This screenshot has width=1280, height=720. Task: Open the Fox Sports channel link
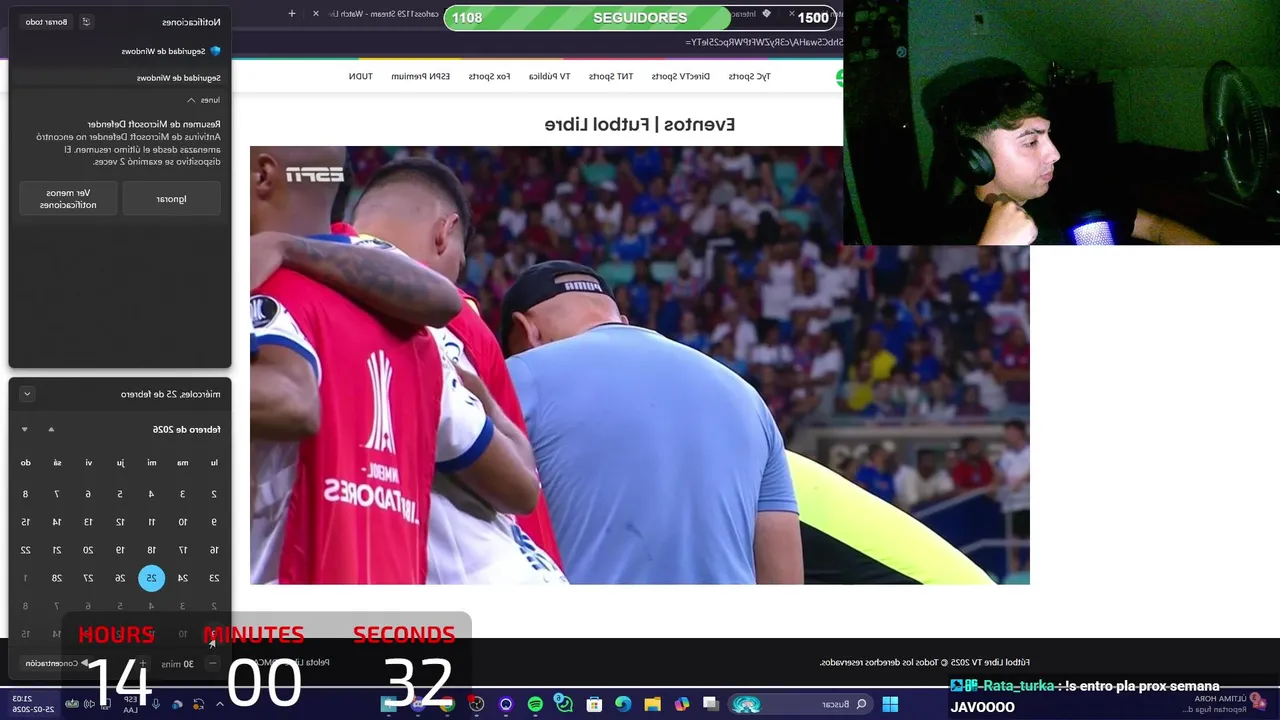(490, 76)
